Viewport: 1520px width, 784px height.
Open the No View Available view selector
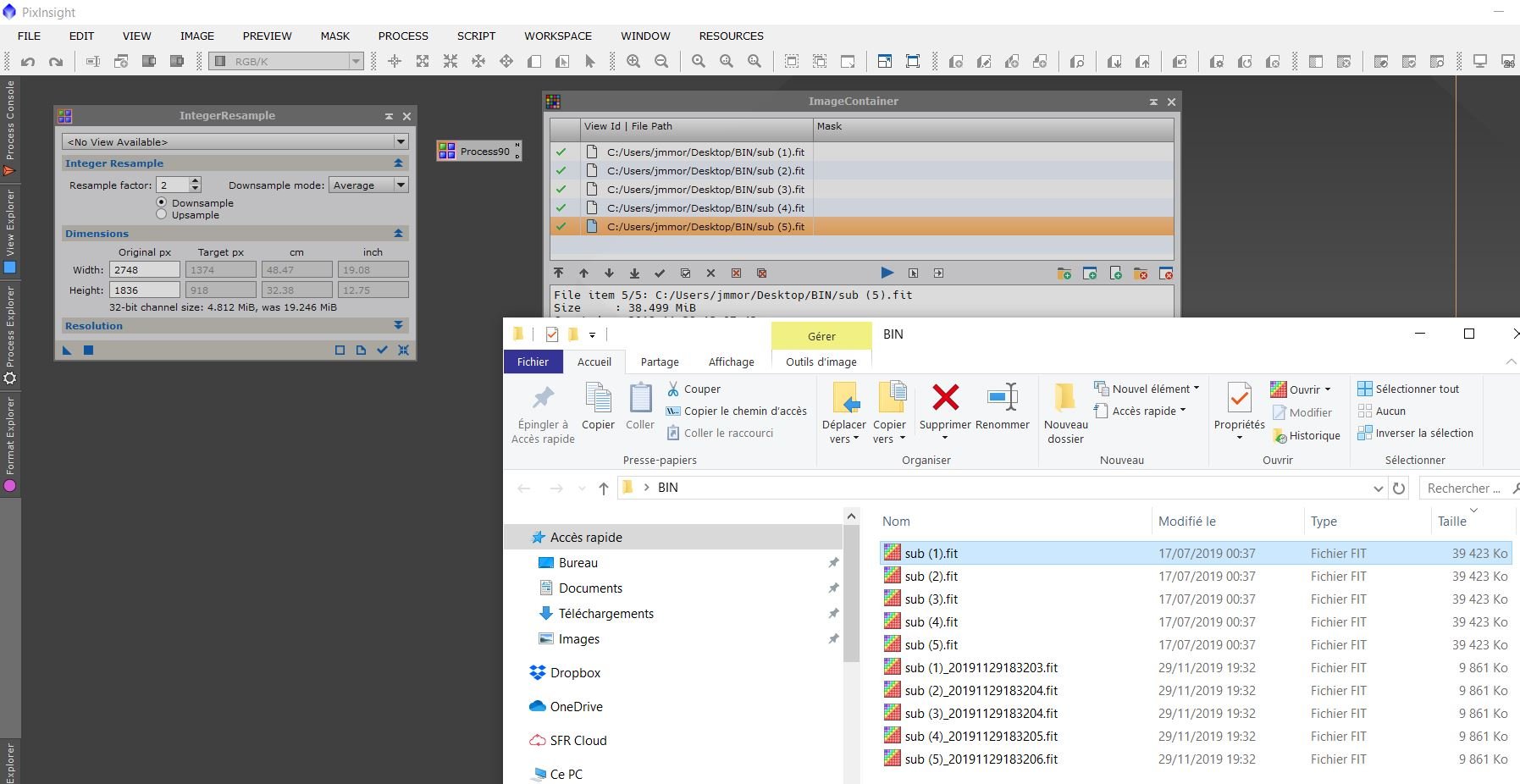click(235, 141)
